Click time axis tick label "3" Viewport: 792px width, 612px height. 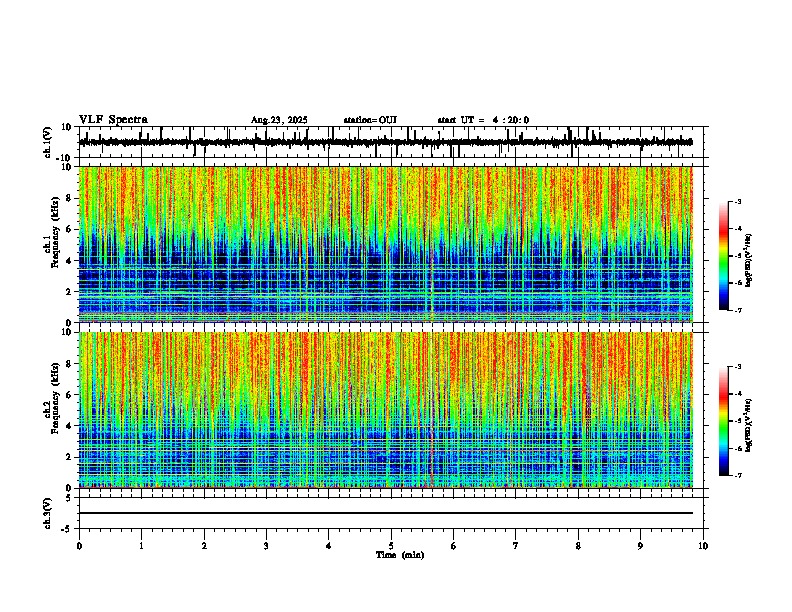(x=266, y=546)
